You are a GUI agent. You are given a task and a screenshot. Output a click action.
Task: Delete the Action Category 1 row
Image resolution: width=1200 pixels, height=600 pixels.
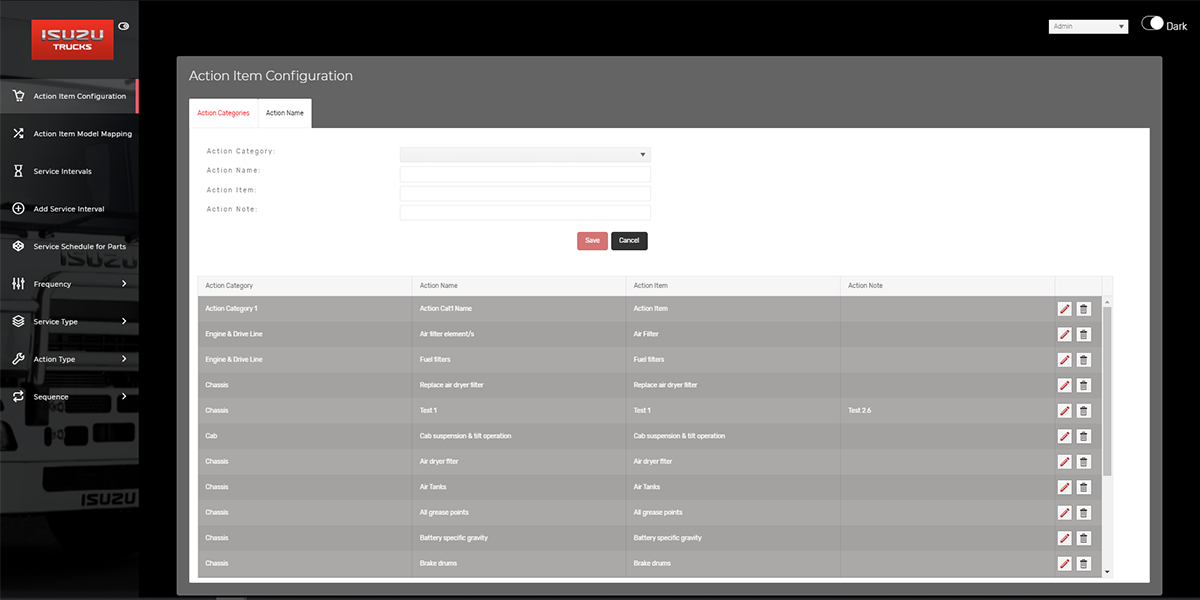click(x=1083, y=309)
